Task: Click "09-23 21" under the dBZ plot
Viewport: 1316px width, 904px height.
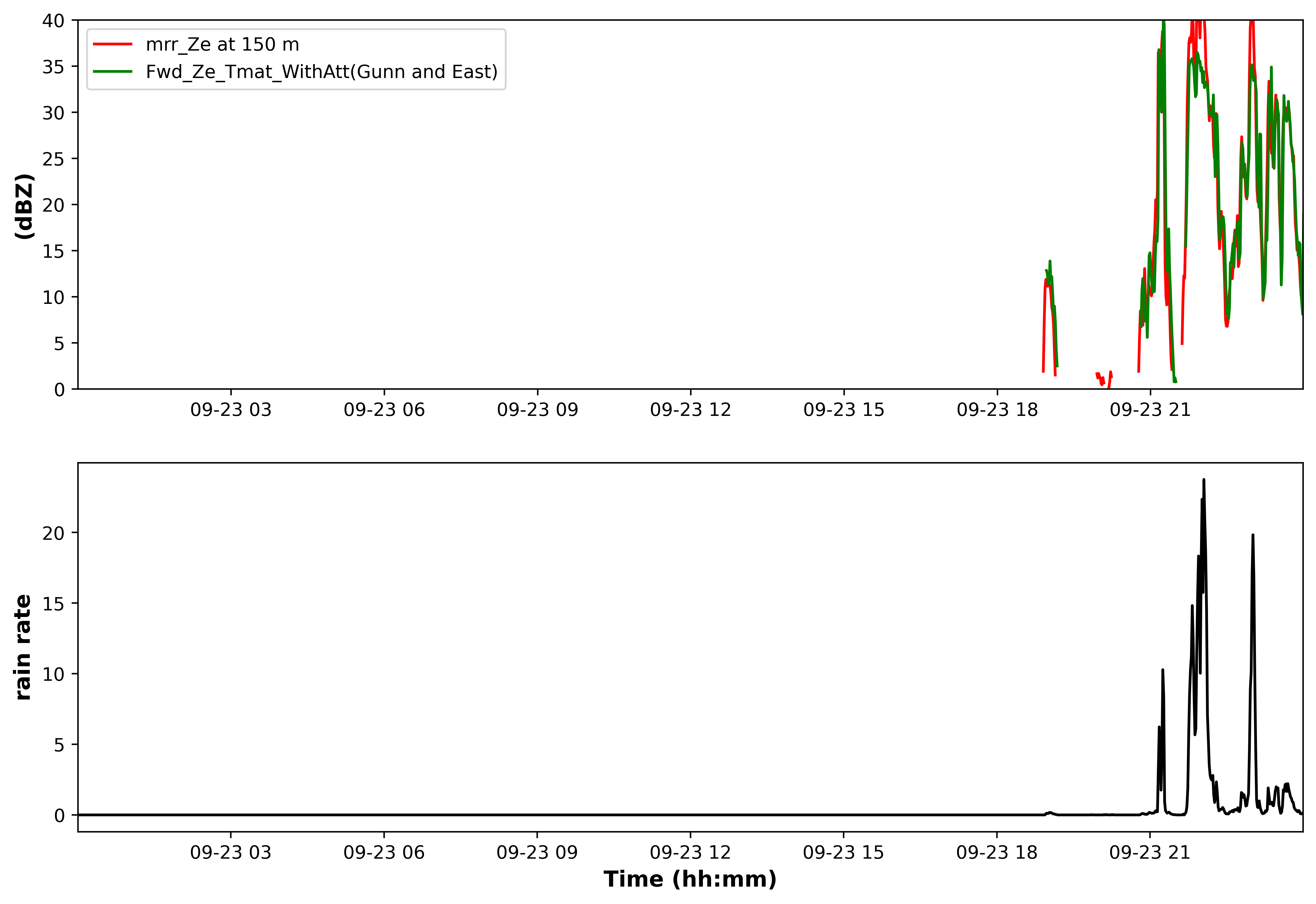Action: (1150, 410)
